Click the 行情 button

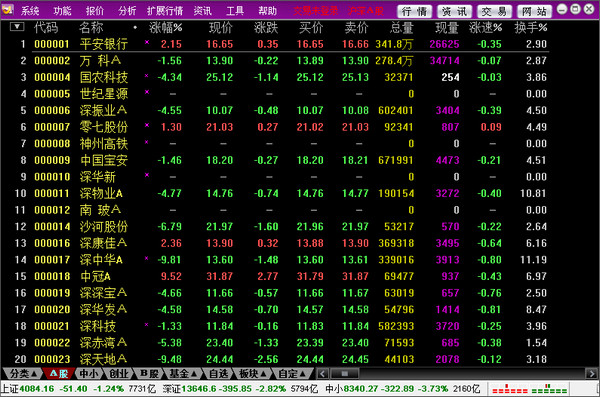click(414, 11)
